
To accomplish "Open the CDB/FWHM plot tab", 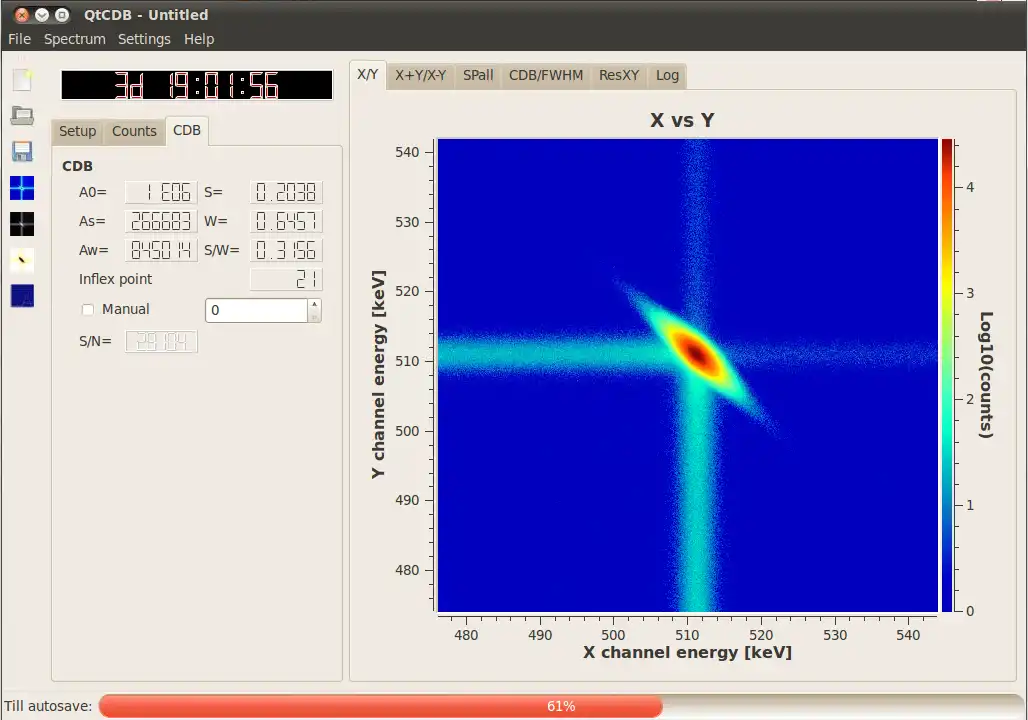I will click(546, 75).
